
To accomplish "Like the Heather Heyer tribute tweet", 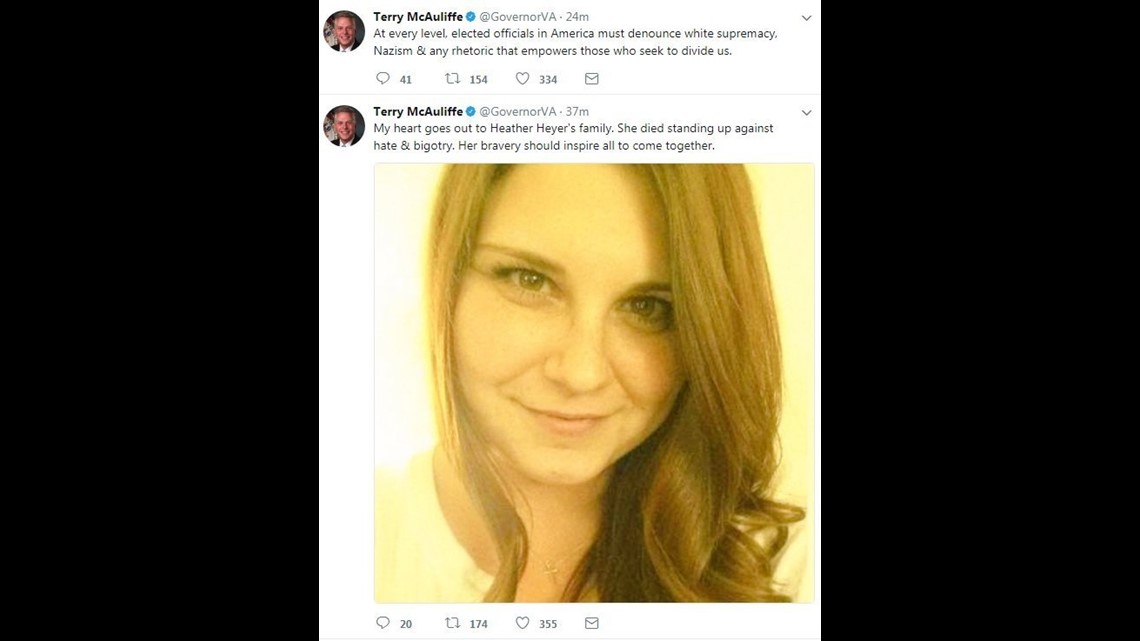I will pos(522,622).
